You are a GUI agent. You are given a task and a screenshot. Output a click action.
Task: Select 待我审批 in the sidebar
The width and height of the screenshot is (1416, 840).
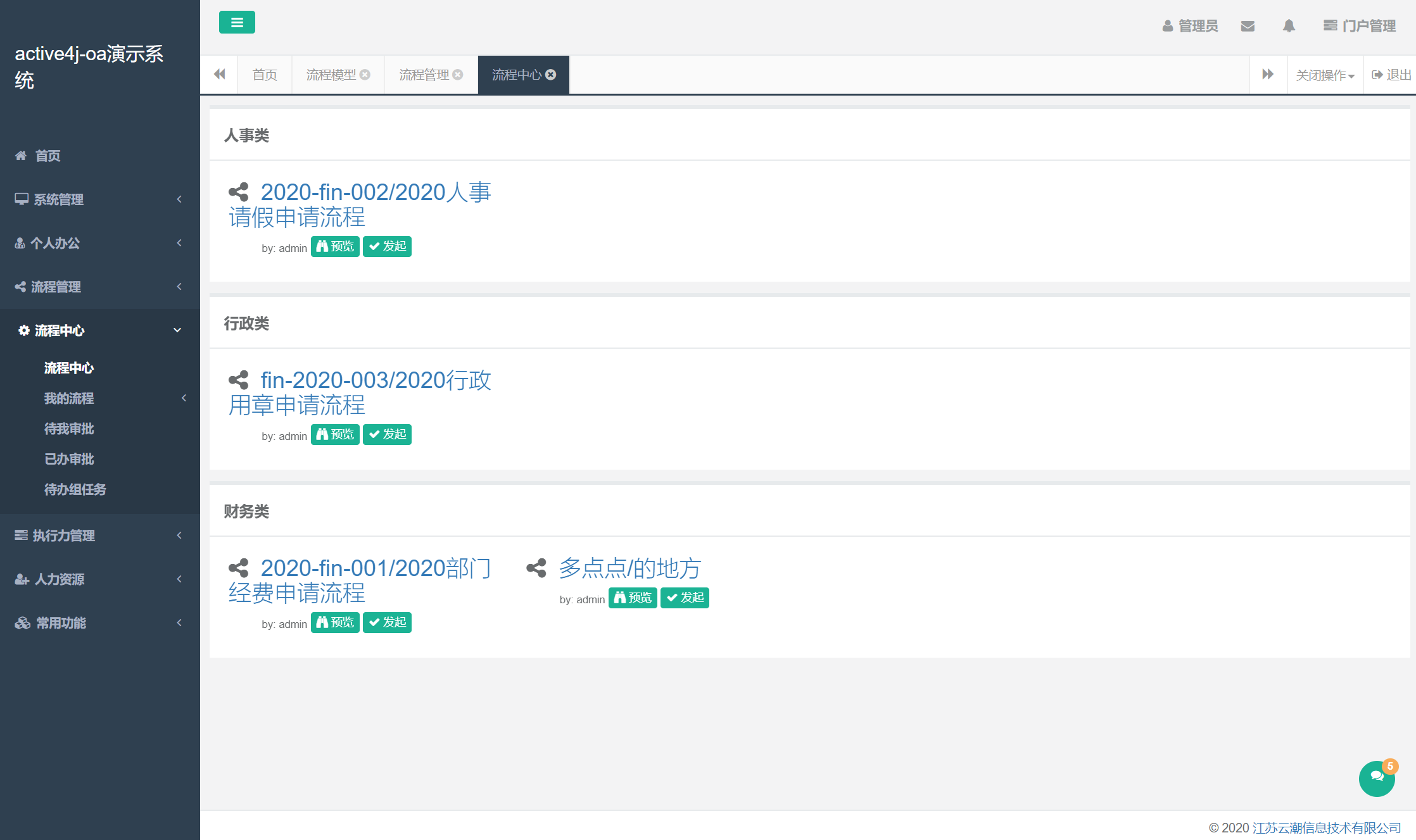(x=69, y=429)
